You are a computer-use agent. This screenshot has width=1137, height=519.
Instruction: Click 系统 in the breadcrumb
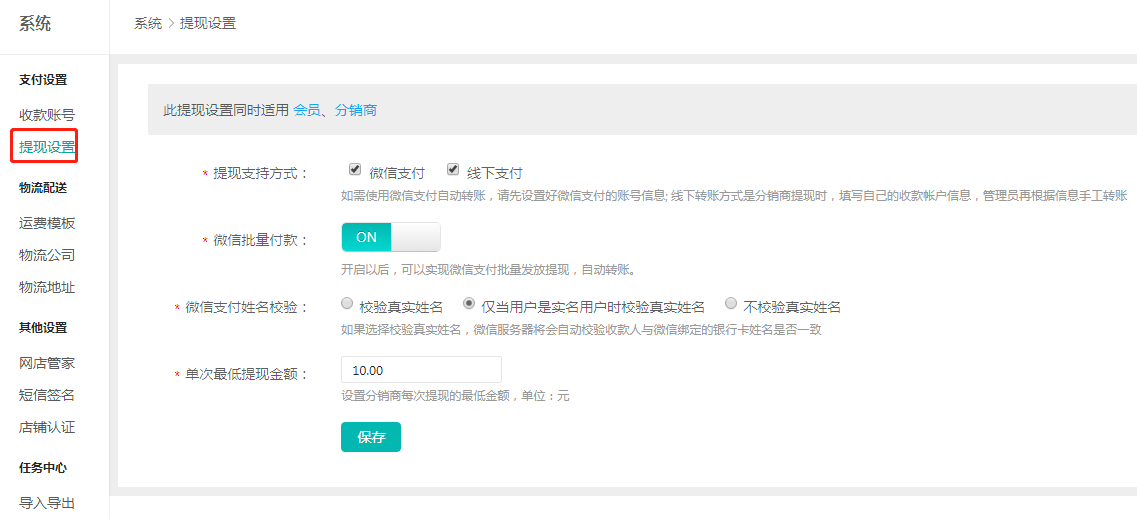148,23
